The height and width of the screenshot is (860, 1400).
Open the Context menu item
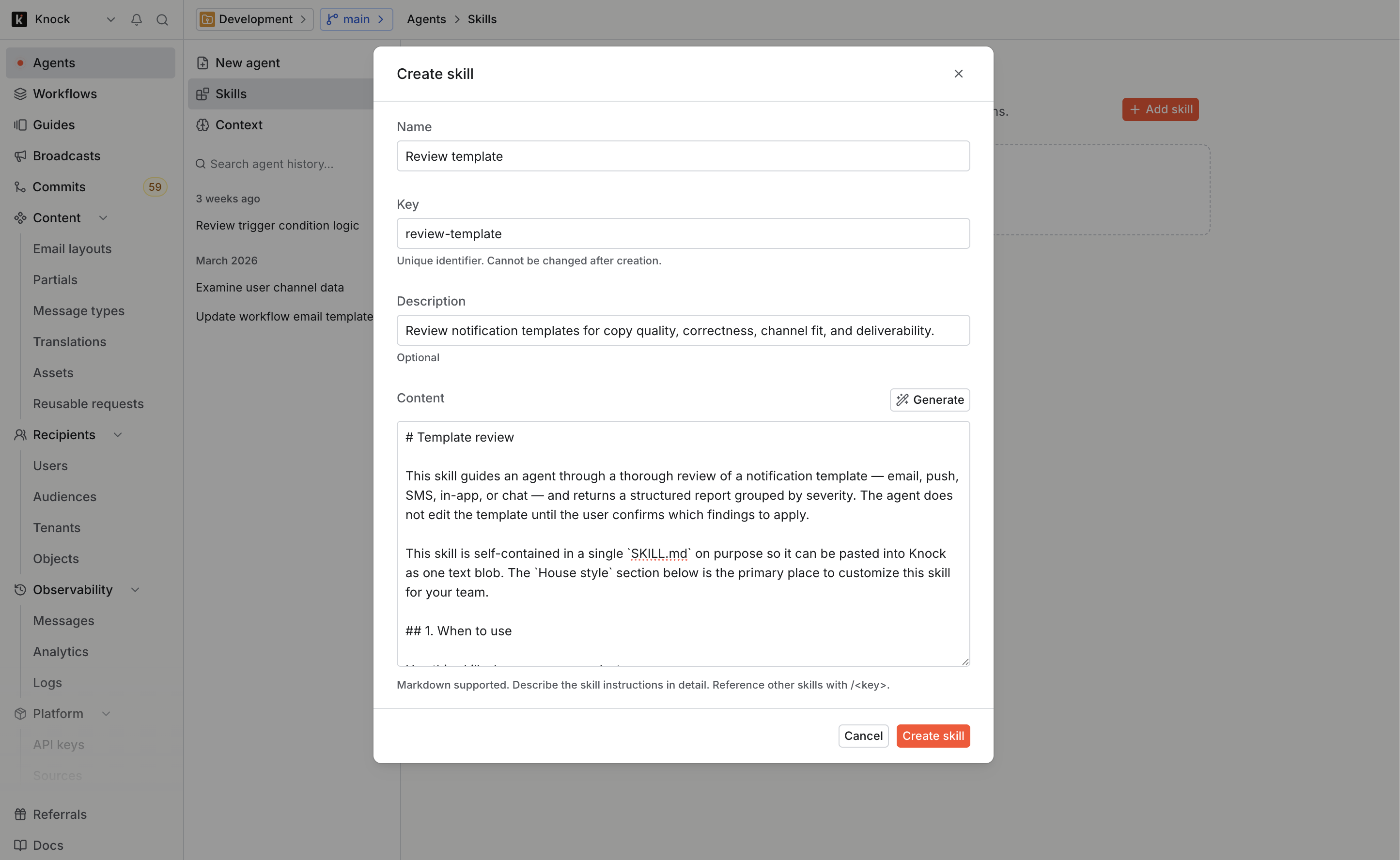pos(238,125)
